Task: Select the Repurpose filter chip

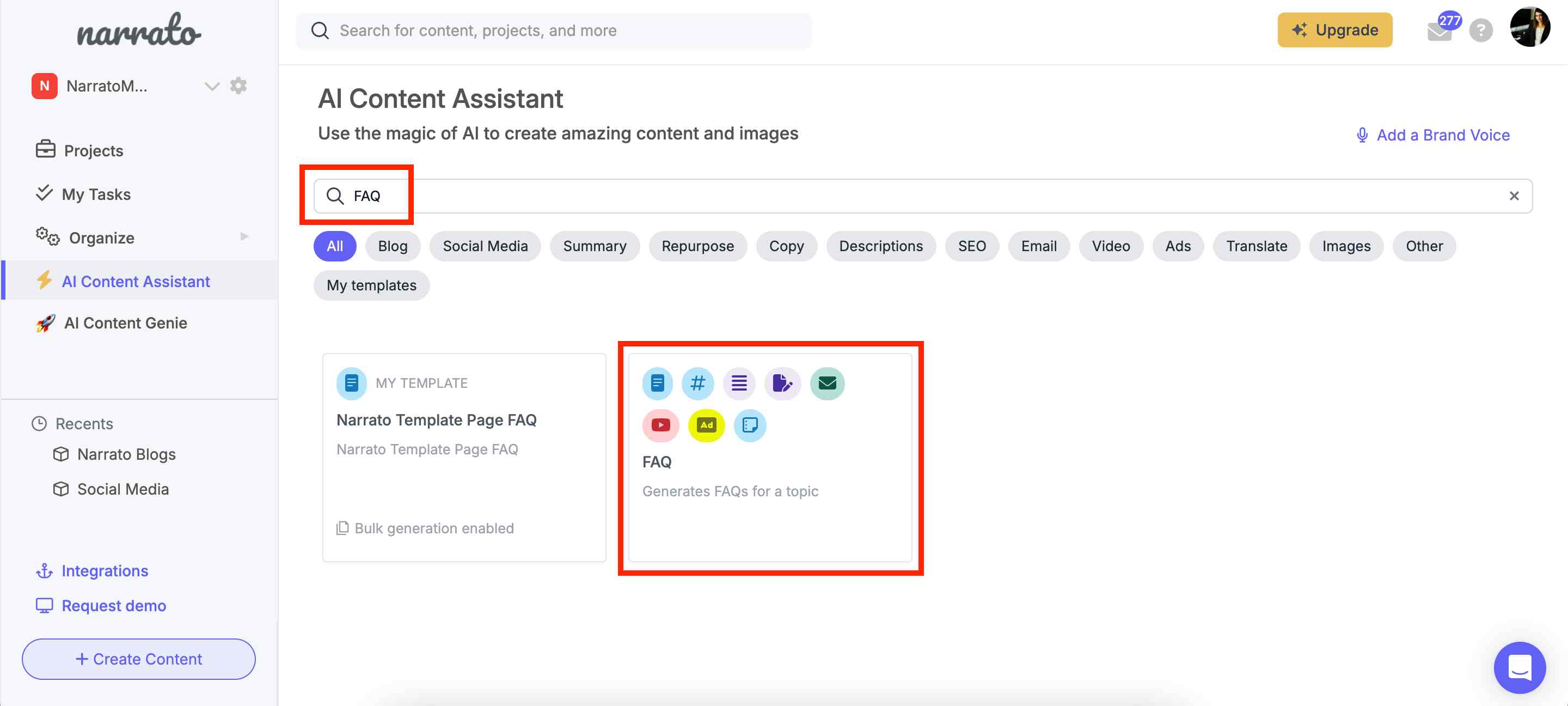Action: (697, 246)
